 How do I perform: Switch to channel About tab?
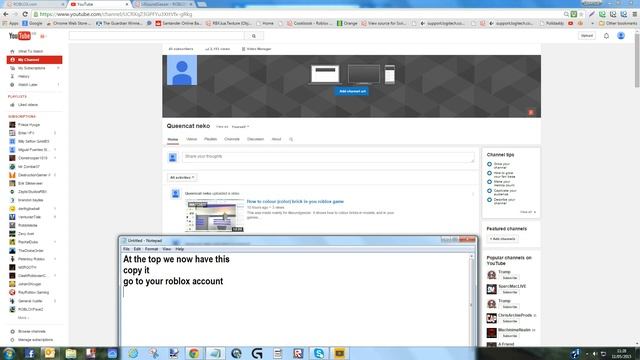tap(276, 139)
